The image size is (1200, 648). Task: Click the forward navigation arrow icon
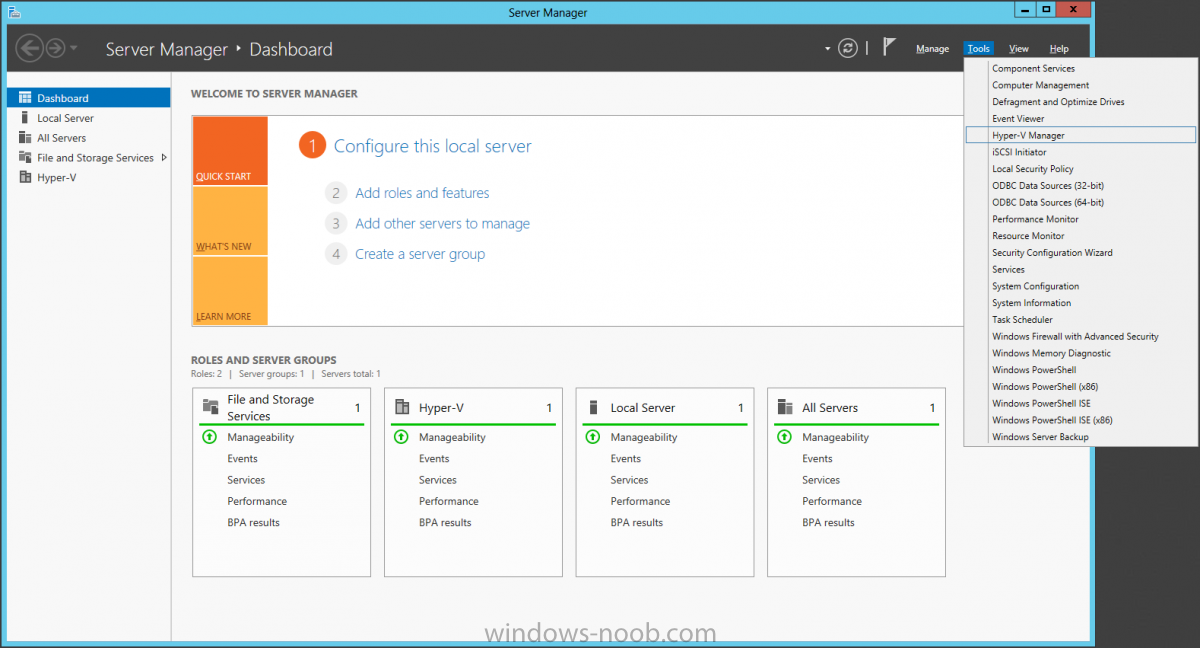(x=55, y=48)
